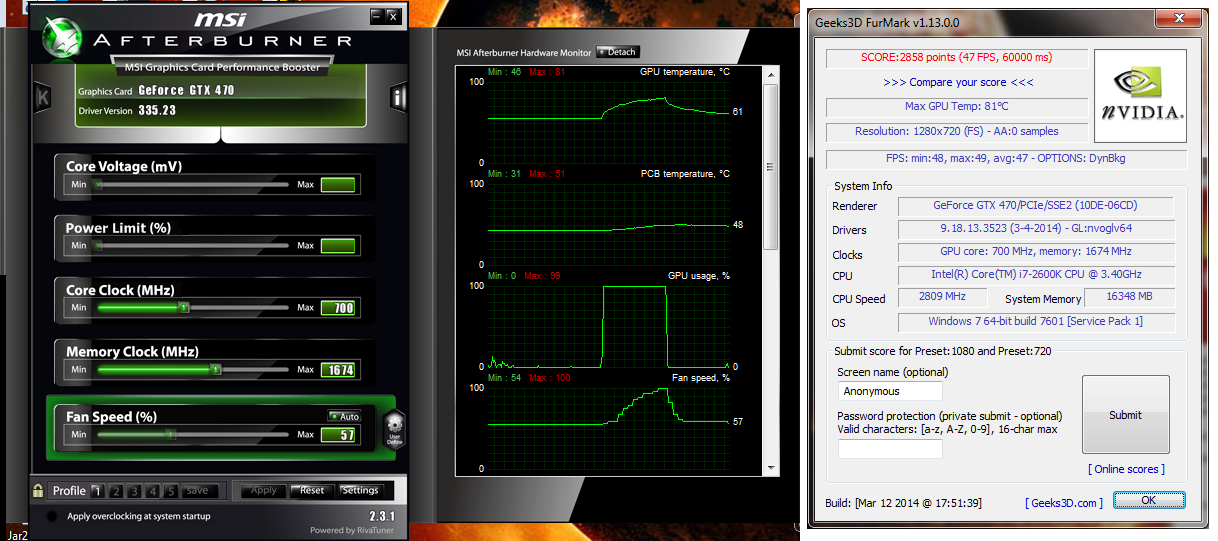Toggle the profile lock padlock icon

[x=38, y=491]
